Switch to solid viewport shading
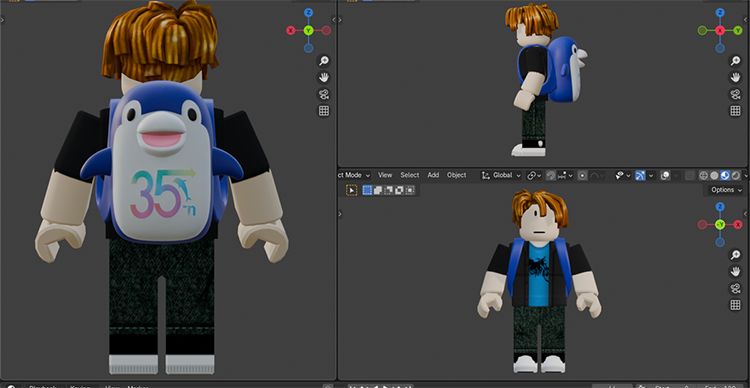 (x=714, y=176)
